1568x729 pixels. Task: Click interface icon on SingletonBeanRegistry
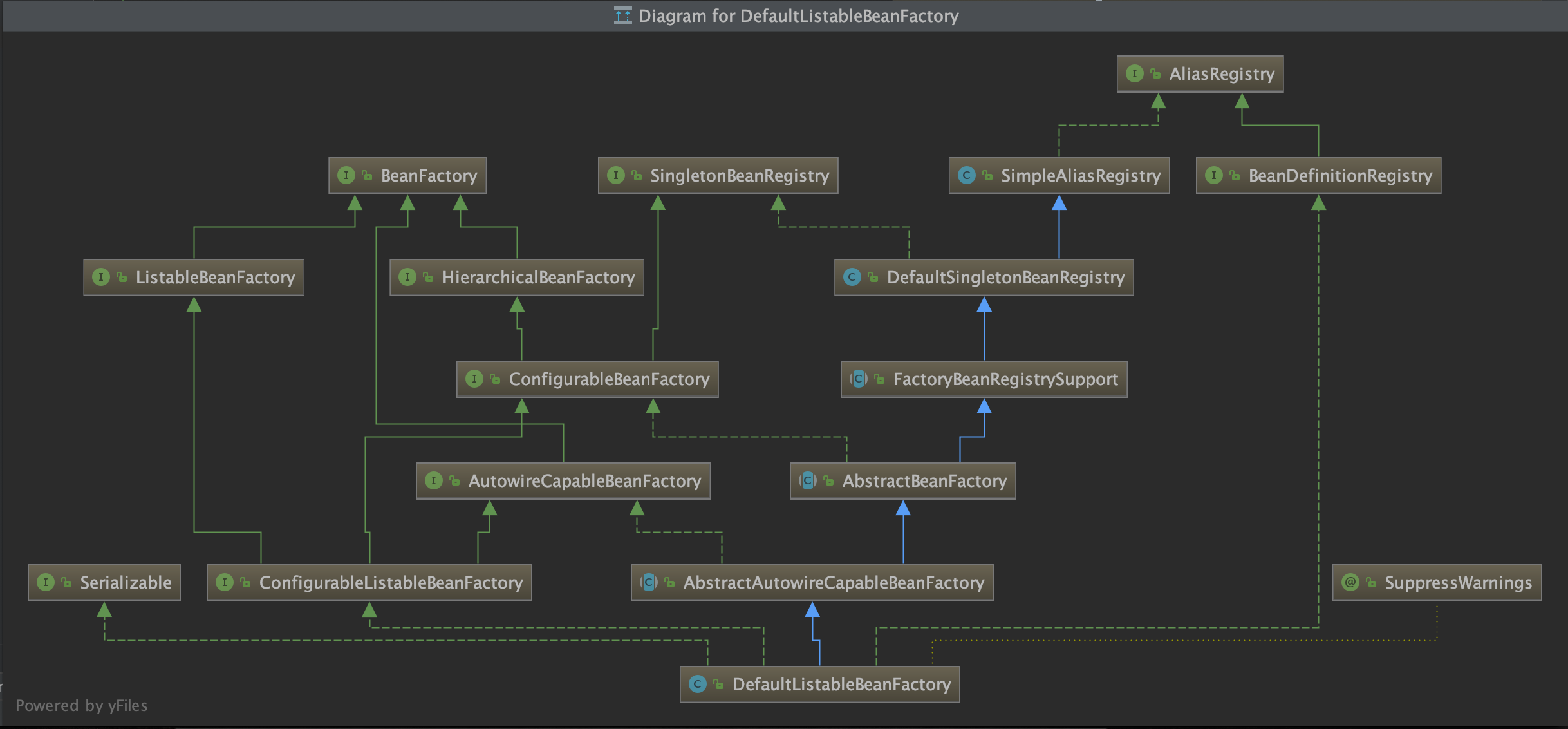(x=616, y=176)
